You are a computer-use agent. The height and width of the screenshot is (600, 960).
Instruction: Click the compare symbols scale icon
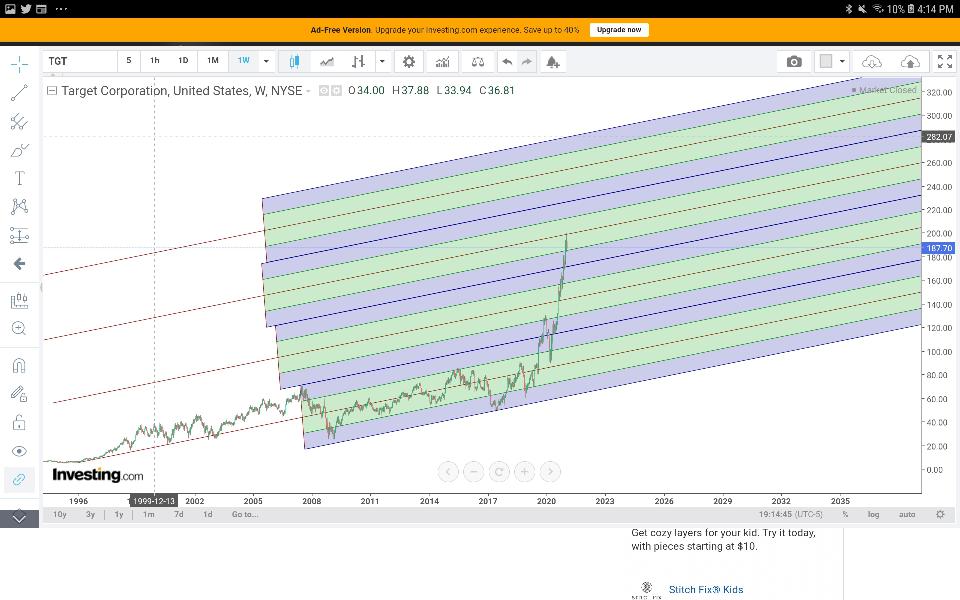(478, 61)
